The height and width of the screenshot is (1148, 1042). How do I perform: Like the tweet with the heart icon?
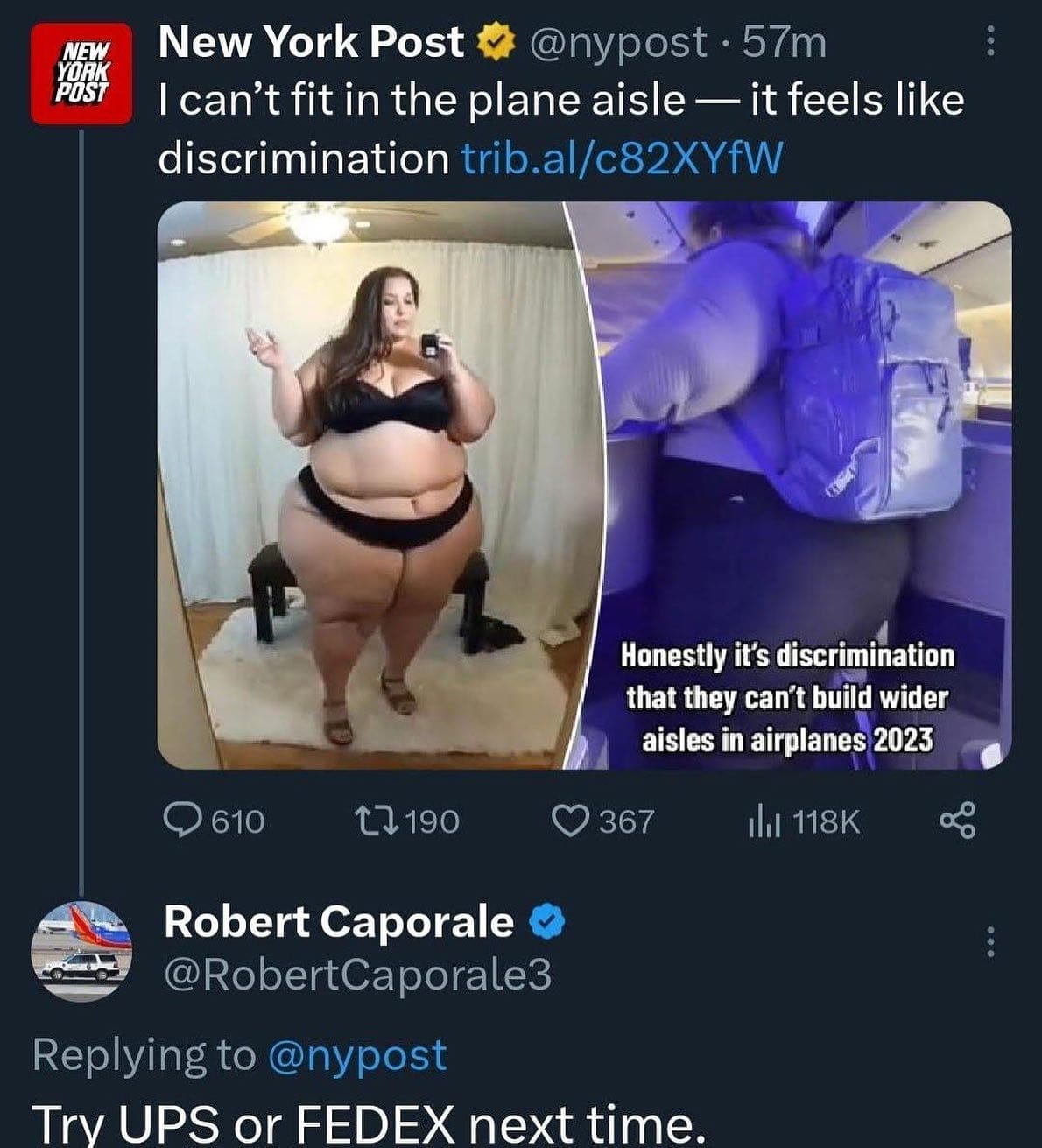coord(569,821)
